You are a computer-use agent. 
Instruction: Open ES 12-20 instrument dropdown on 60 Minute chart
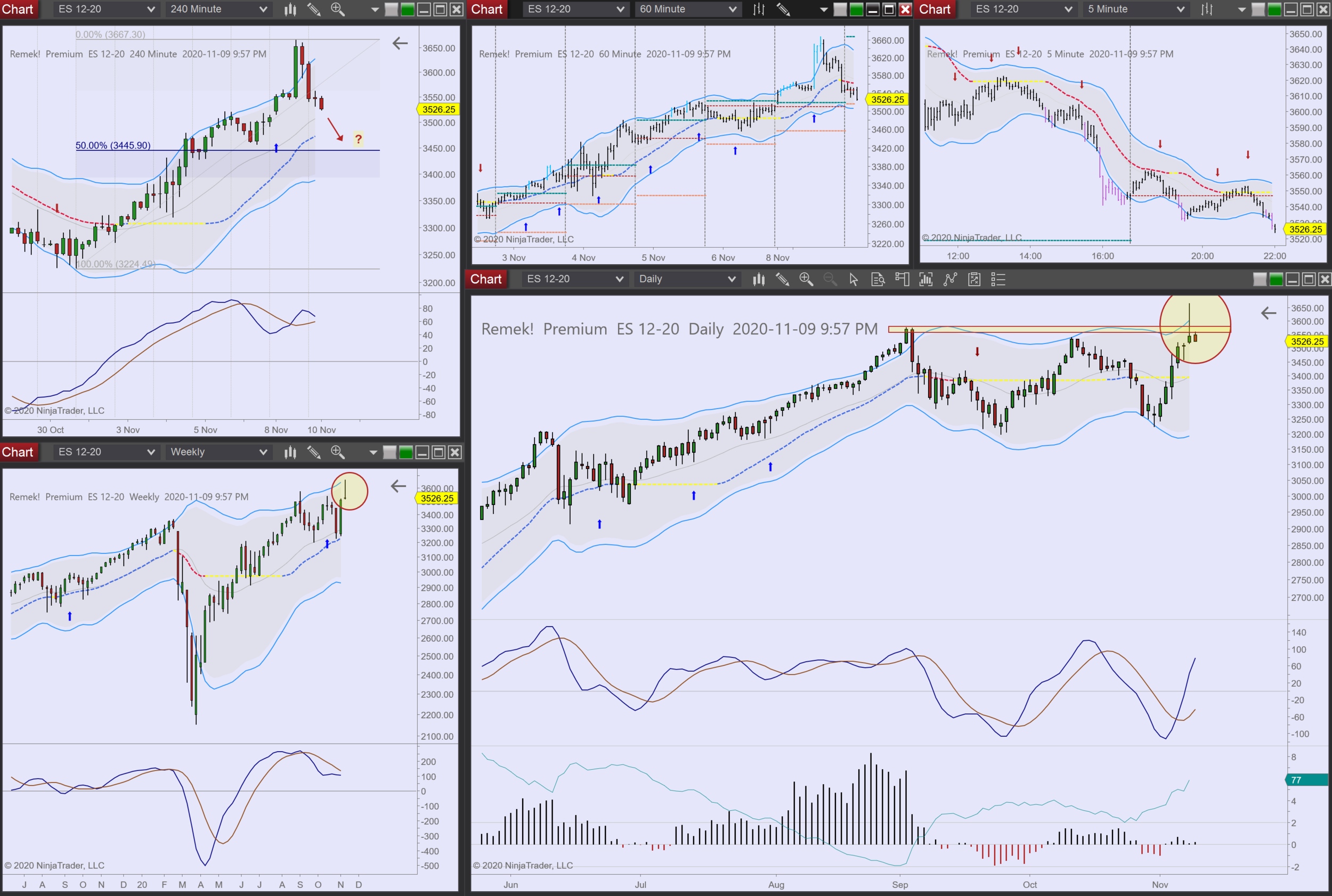[x=620, y=9]
